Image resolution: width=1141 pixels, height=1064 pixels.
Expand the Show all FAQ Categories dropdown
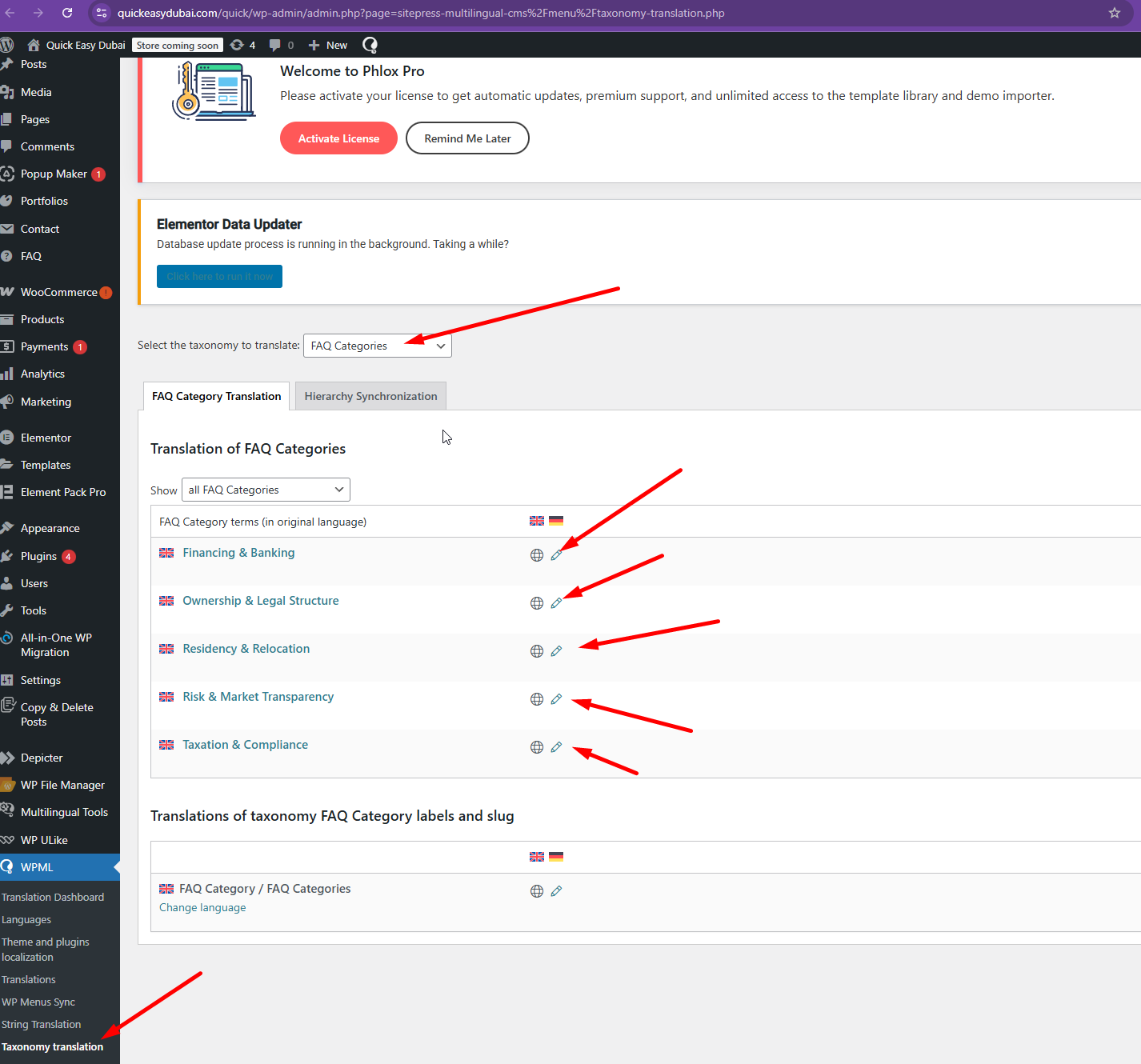coord(266,490)
